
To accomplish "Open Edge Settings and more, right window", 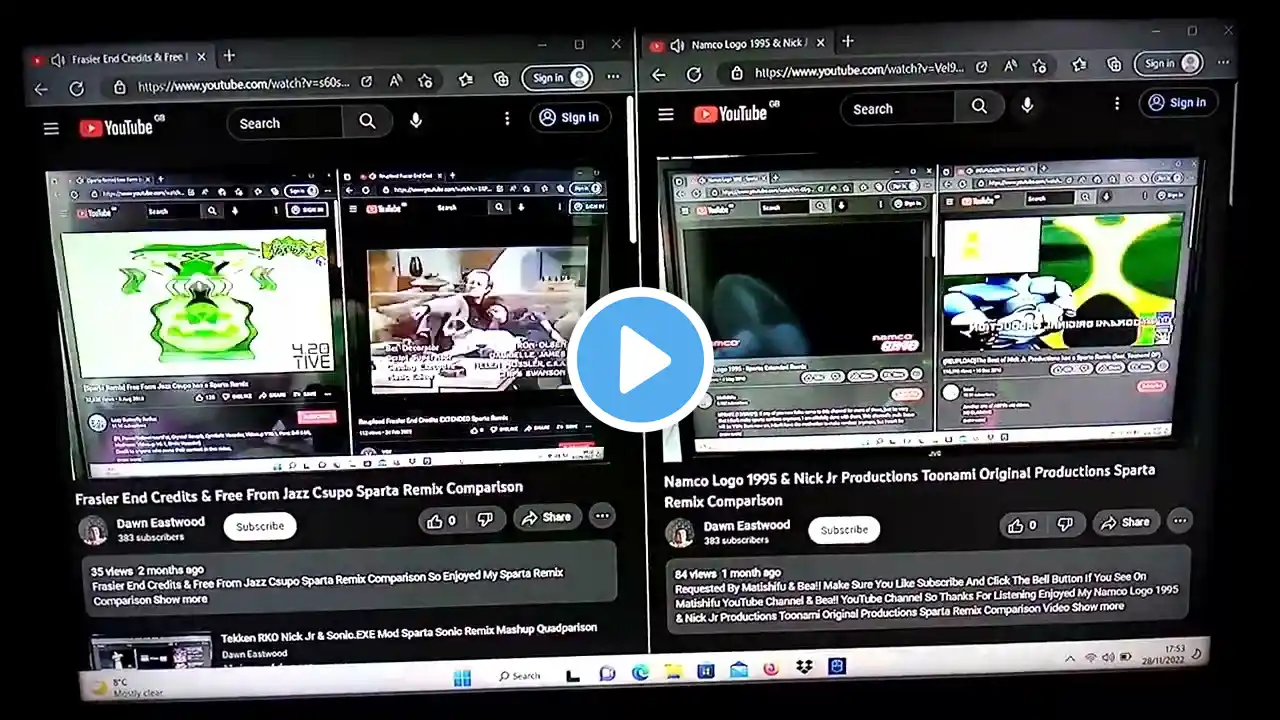I will 1222,62.
